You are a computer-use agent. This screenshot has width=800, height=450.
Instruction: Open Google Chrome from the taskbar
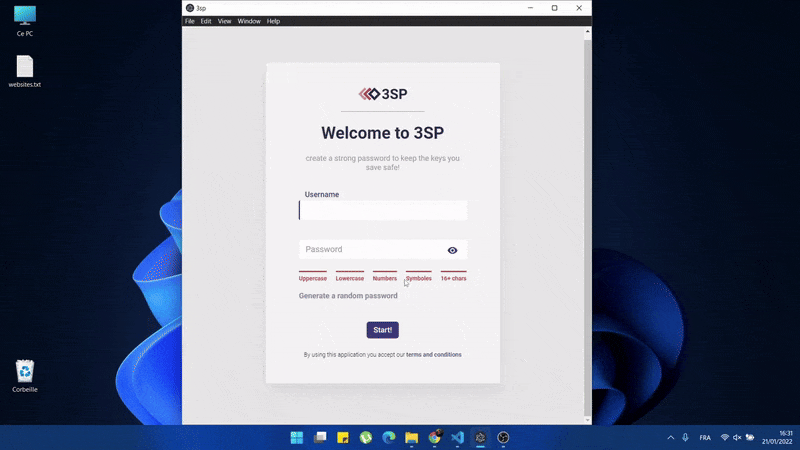coord(435,438)
